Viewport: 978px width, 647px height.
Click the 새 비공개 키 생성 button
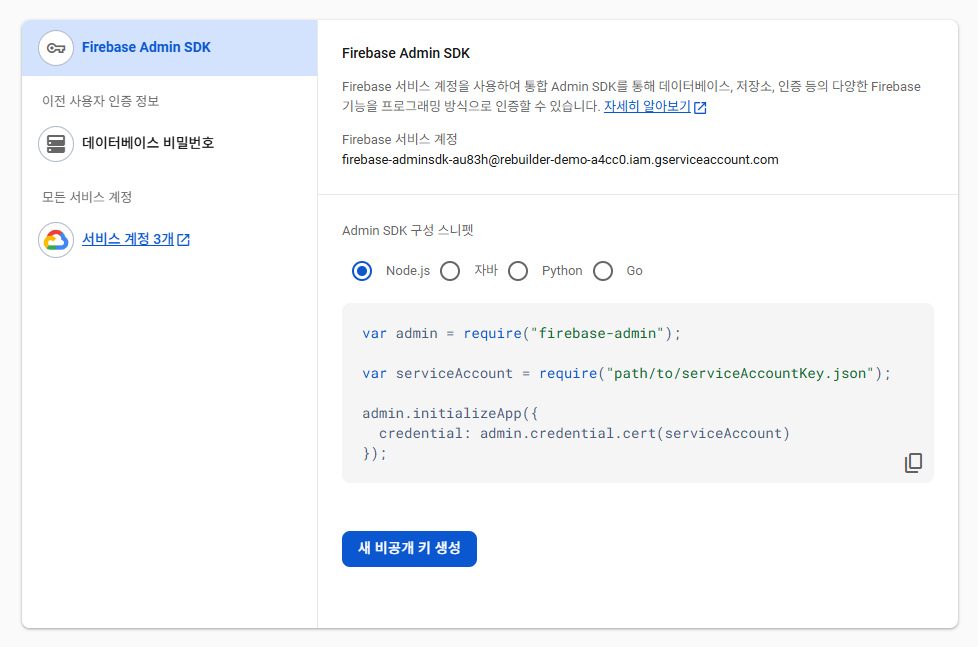coord(409,548)
